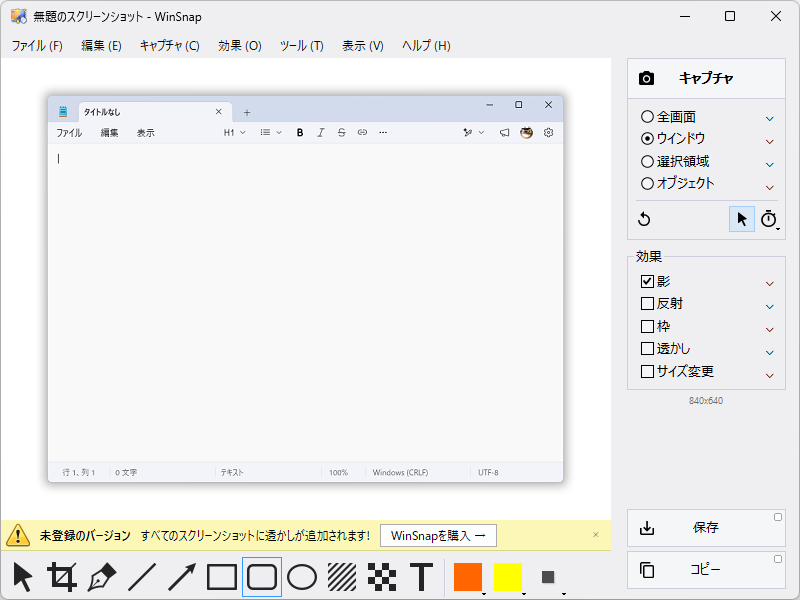This screenshot has height=600, width=800.
Task: Enable the 枠 outline effect
Action: 656,326
